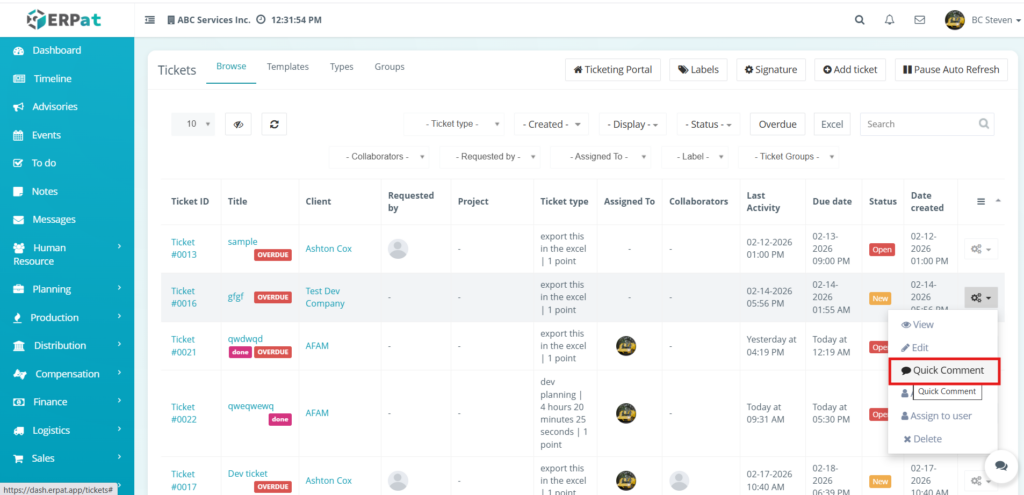
Task: Expand the Assigned To dropdown filter
Action: [600, 157]
